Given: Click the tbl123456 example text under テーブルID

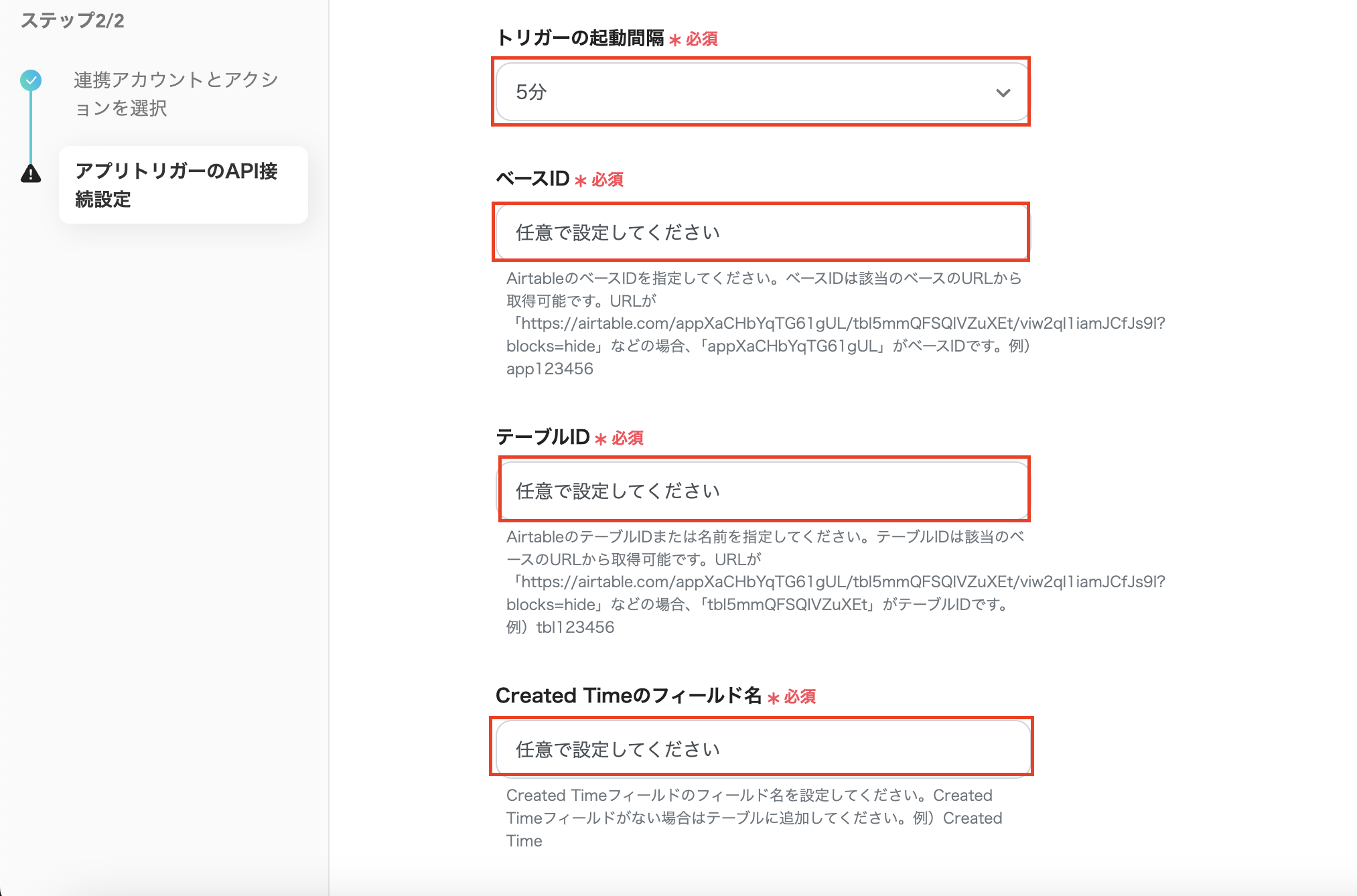Looking at the screenshot, I should [575, 627].
